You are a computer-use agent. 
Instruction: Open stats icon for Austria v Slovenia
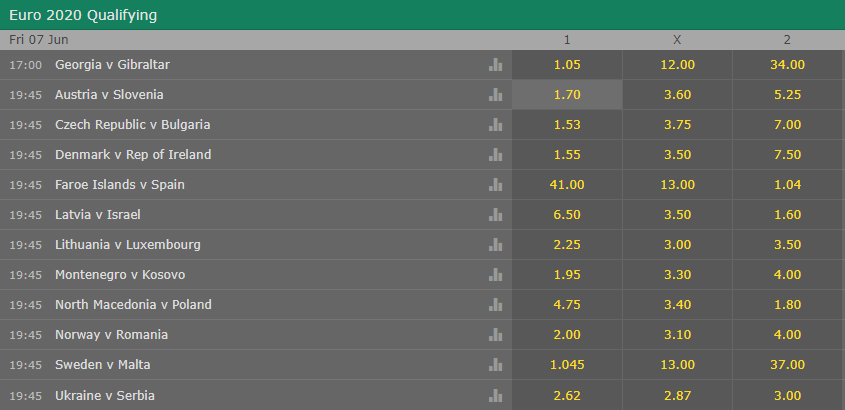[495, 95]
